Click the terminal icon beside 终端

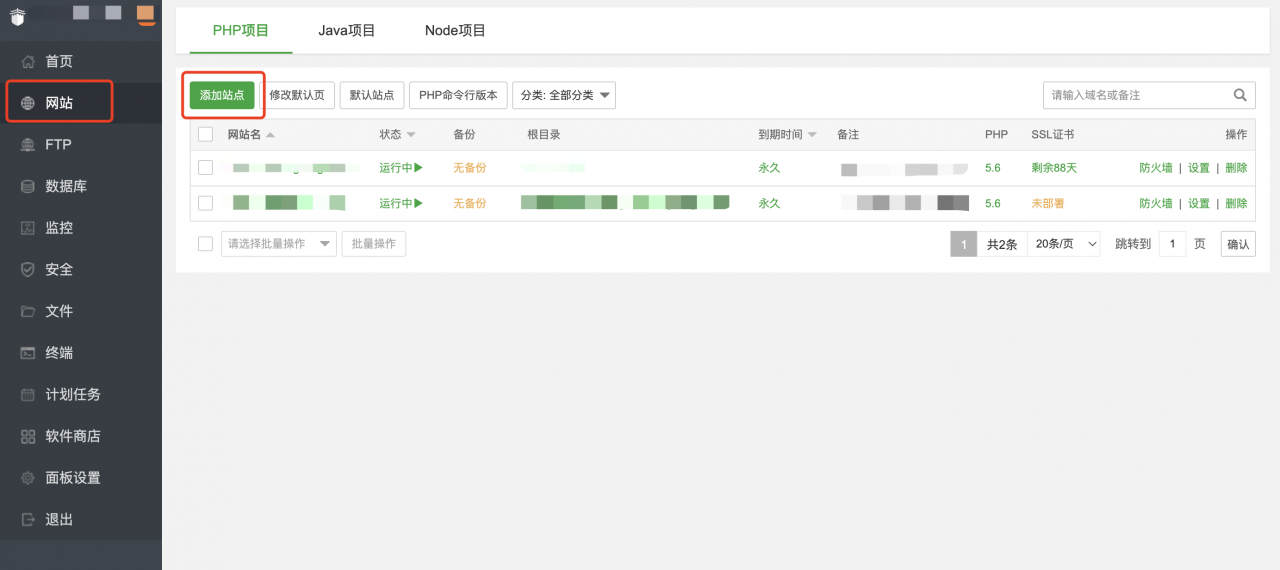point(28,353)
